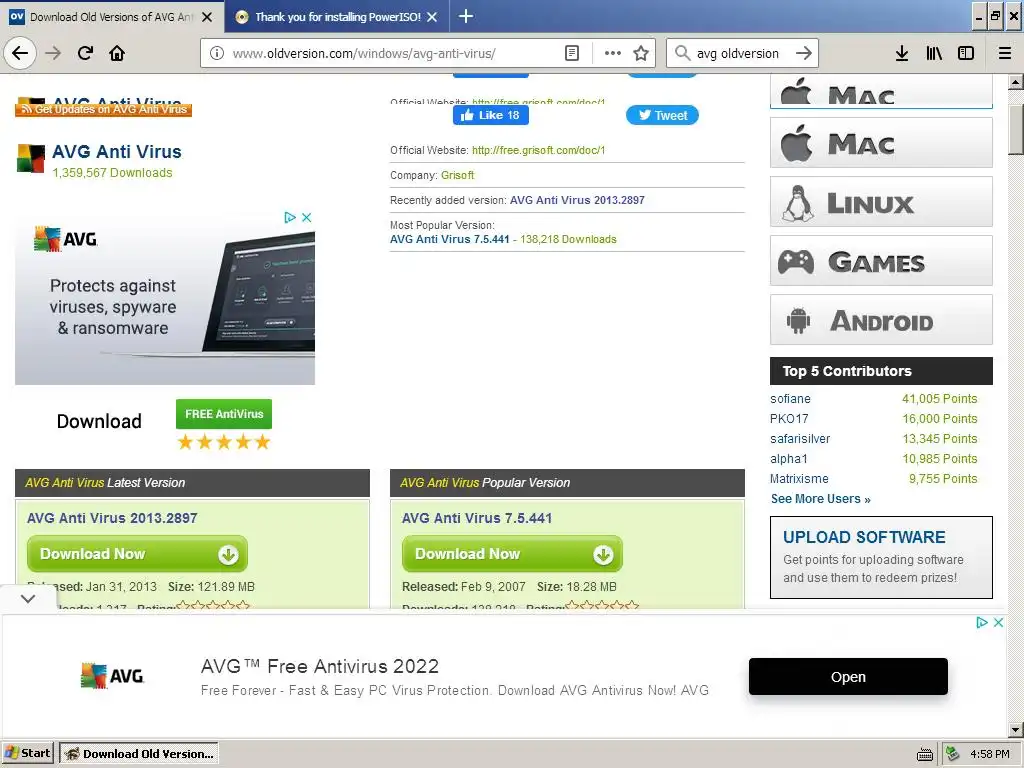Screen dimensions: 1024x768
Task: Click the AVG laptop advertisement image
Action: click(165, 297)
